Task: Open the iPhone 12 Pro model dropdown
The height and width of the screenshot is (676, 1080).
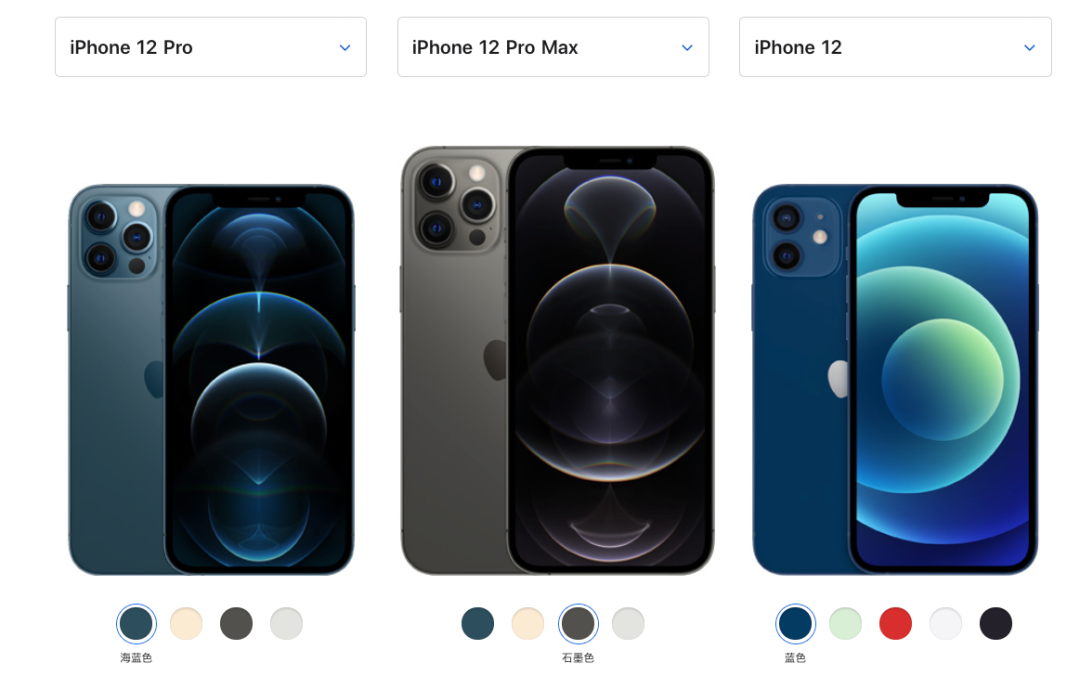Action: coord(211,48)
